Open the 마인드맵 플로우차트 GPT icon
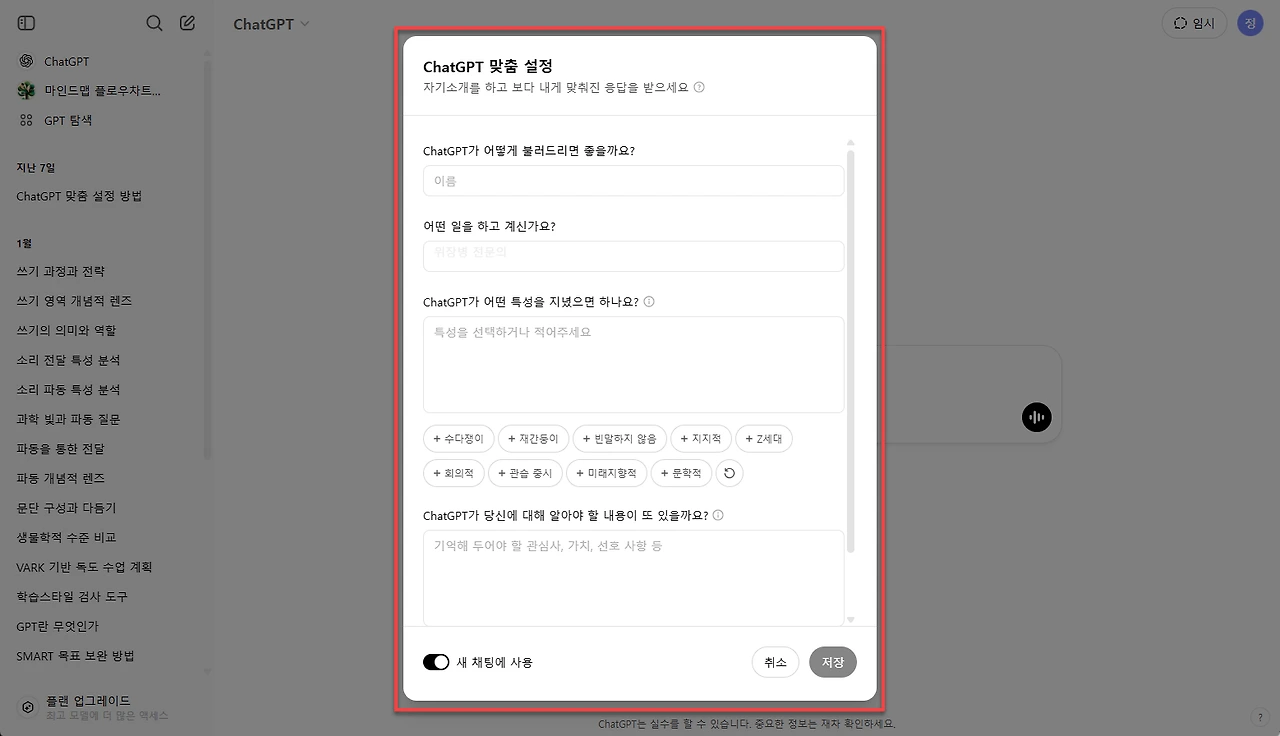The image size is (1280, 736). pyautogui.click(x=27, y=91)
